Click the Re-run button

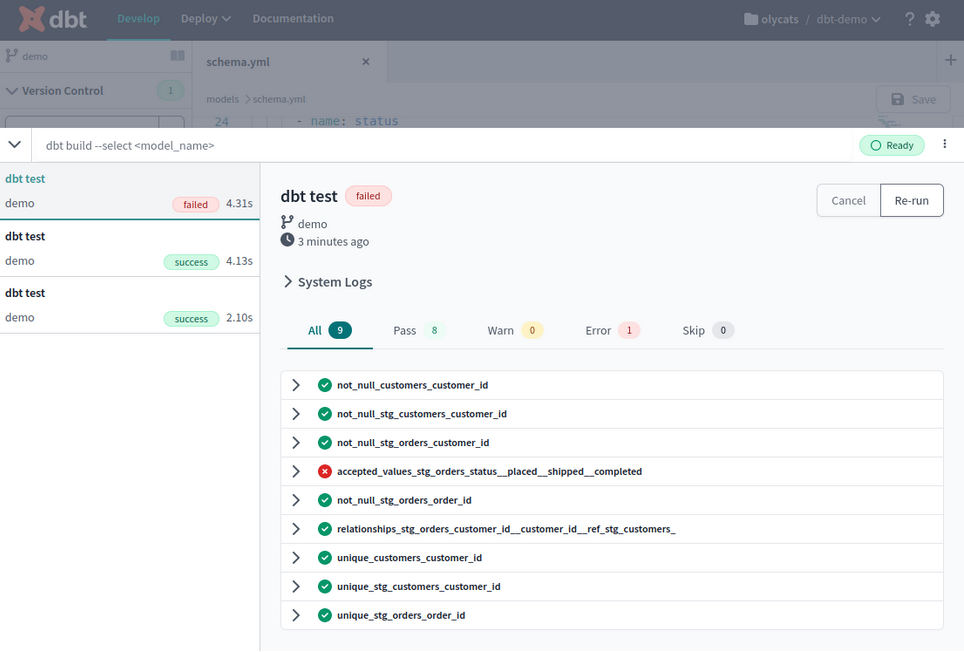(x=912, y=200)
